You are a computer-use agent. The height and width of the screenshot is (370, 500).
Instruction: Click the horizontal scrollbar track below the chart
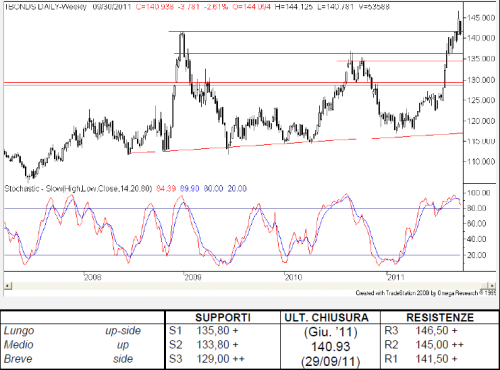247,286
